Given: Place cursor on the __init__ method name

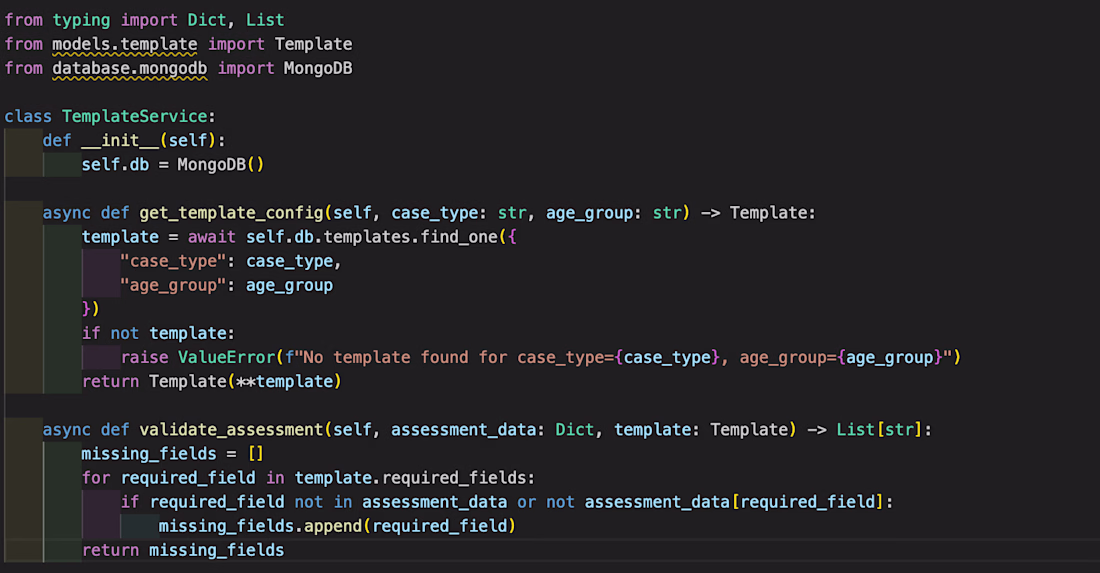Looking at the screenshot, I should (x=119, y=140).
